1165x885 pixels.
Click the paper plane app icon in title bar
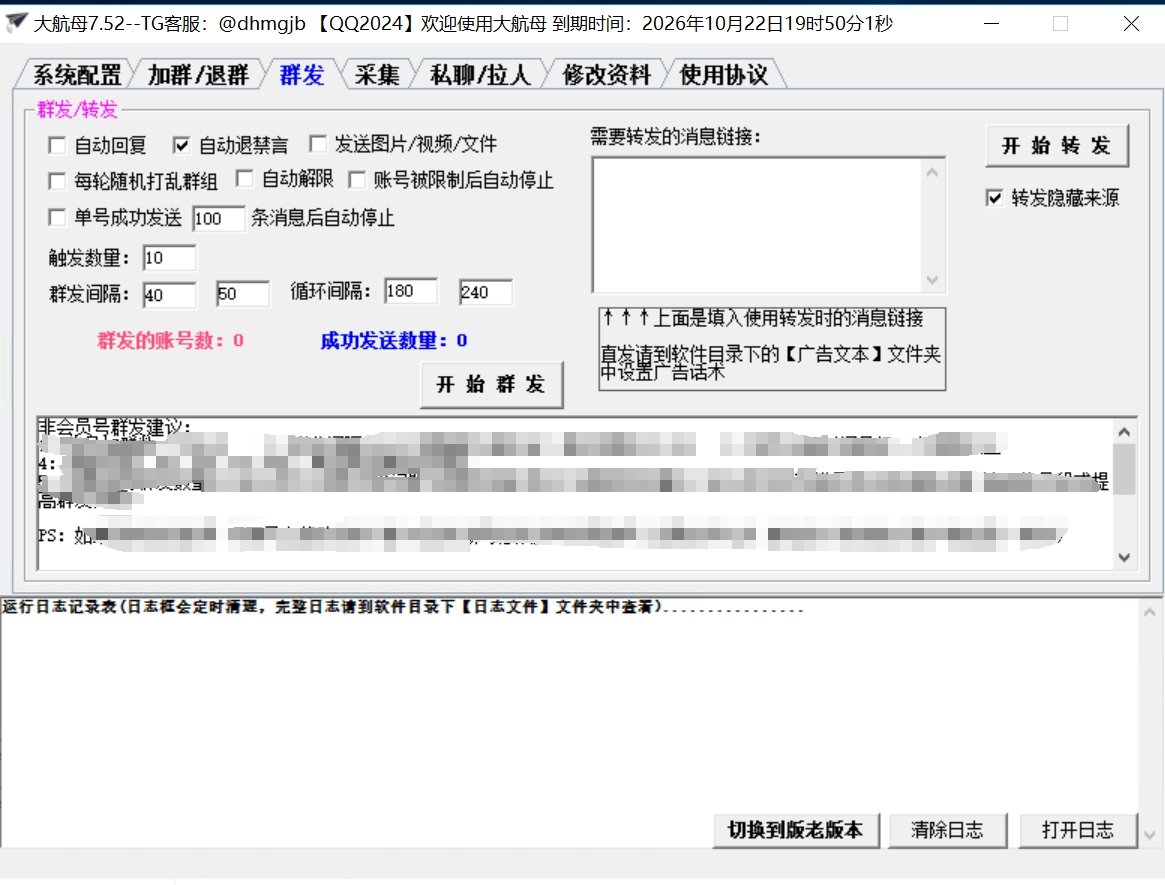16,22
